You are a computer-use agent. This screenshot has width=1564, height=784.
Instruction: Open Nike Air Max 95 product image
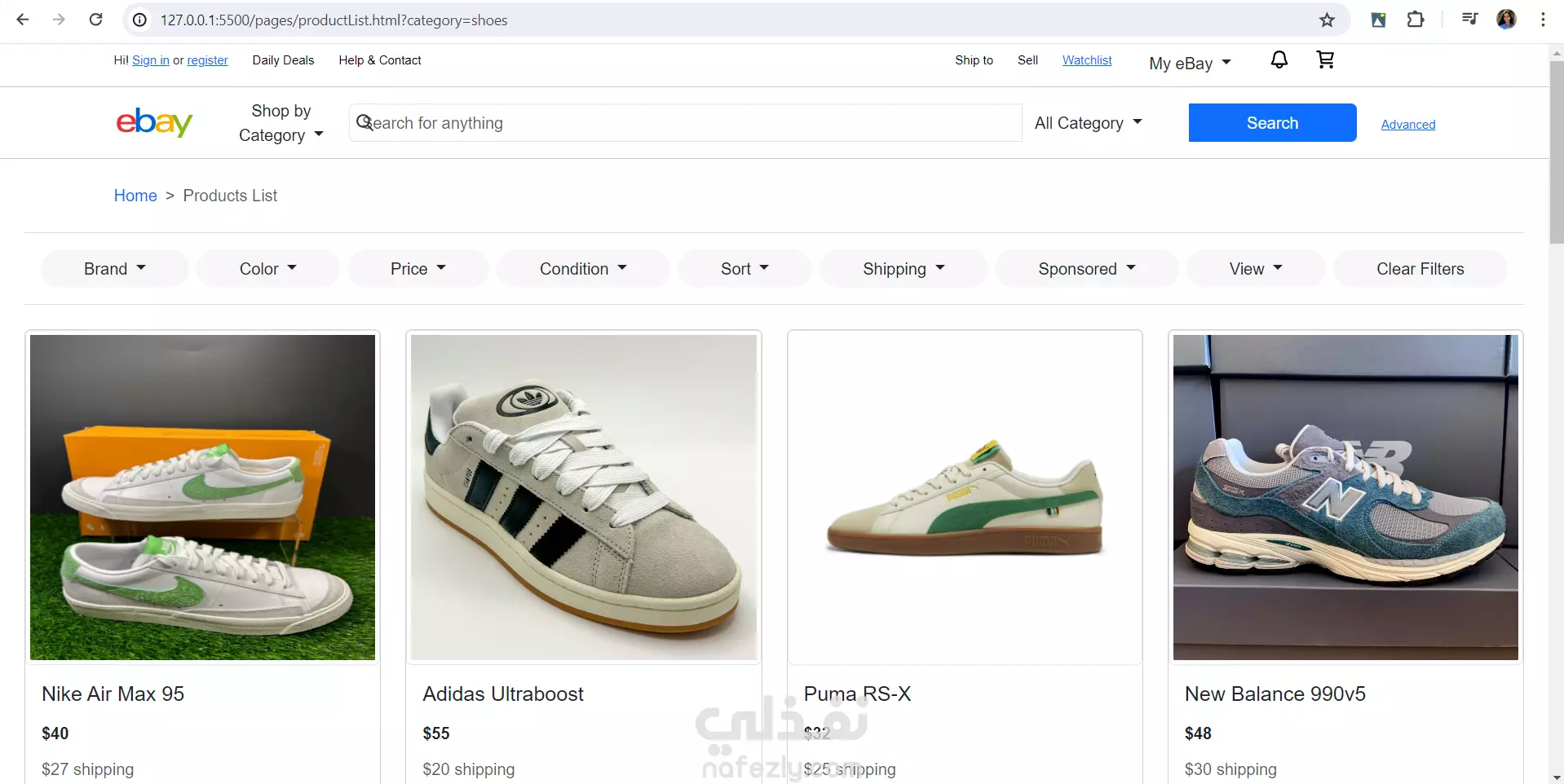click(202, 497)
